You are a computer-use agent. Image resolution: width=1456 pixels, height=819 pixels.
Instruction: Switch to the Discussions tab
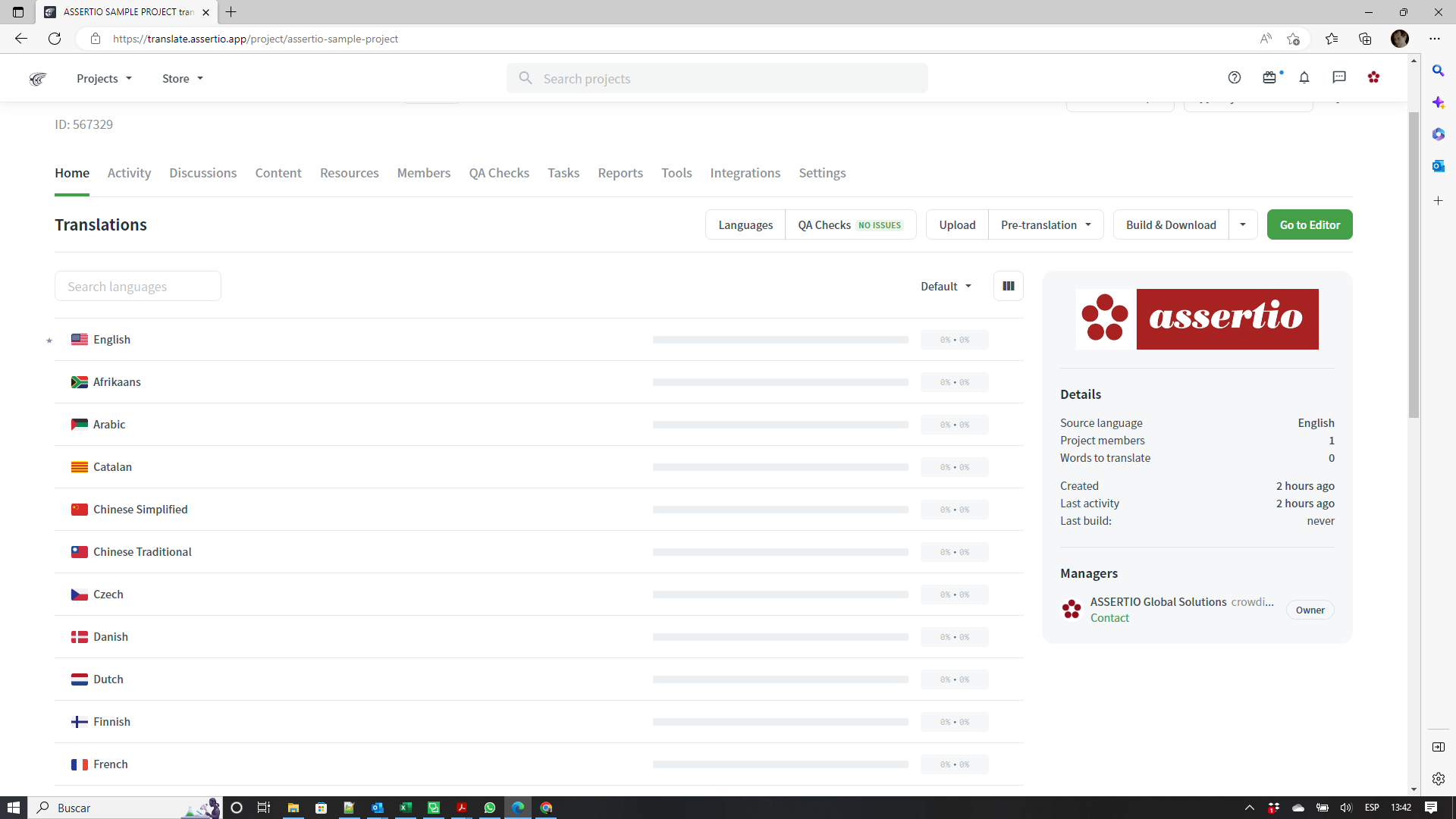tap(202, 173)
